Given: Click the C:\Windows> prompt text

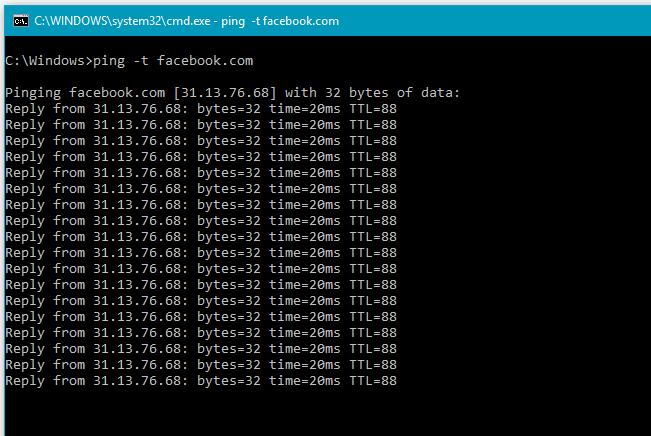Looking at the screenshot, I should click(x=47, y=61).
